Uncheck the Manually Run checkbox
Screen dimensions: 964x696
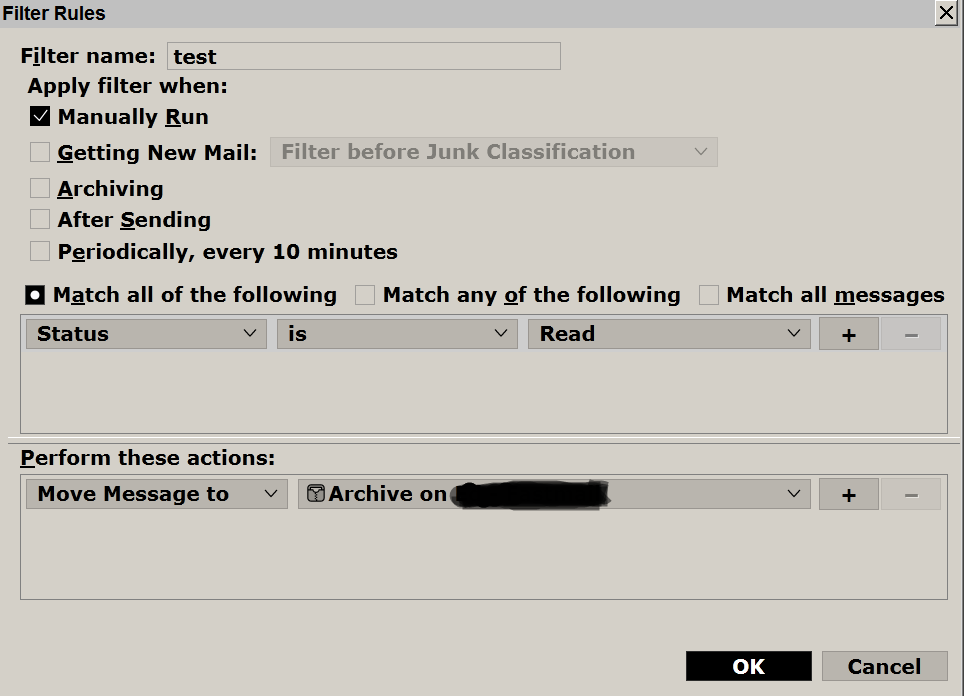[x=40, y=117]
